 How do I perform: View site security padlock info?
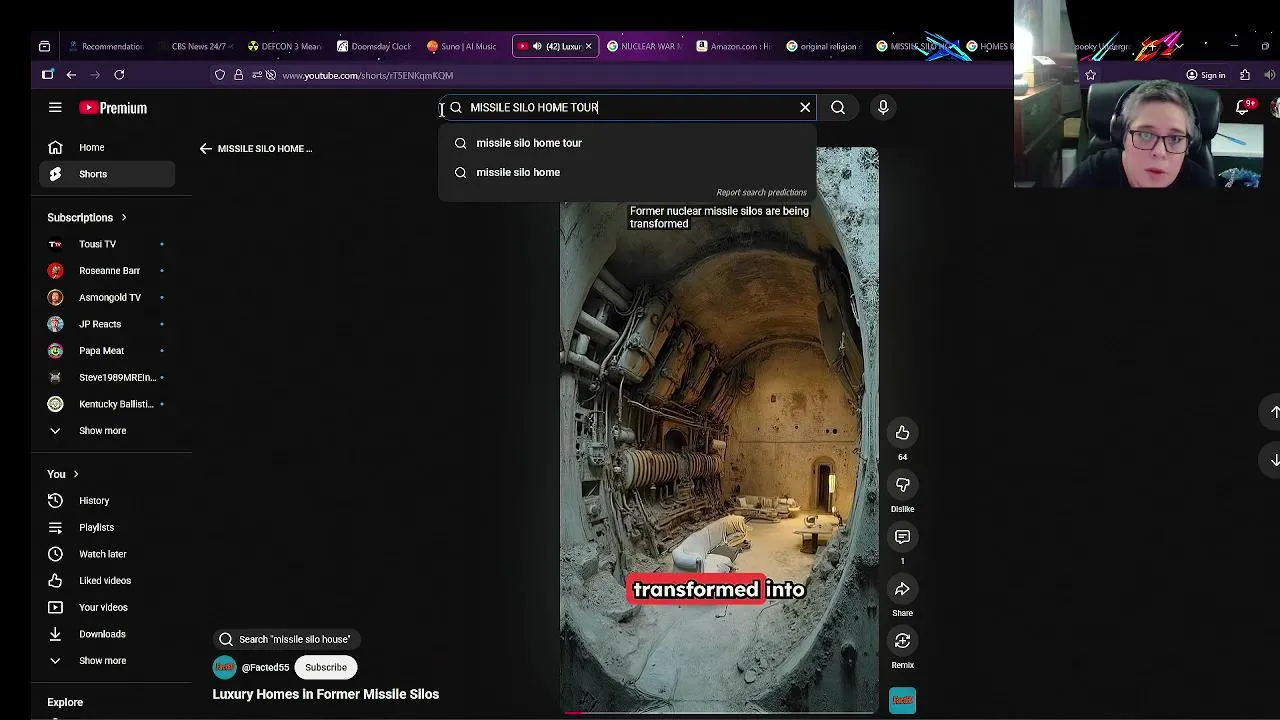click(238, 75)
